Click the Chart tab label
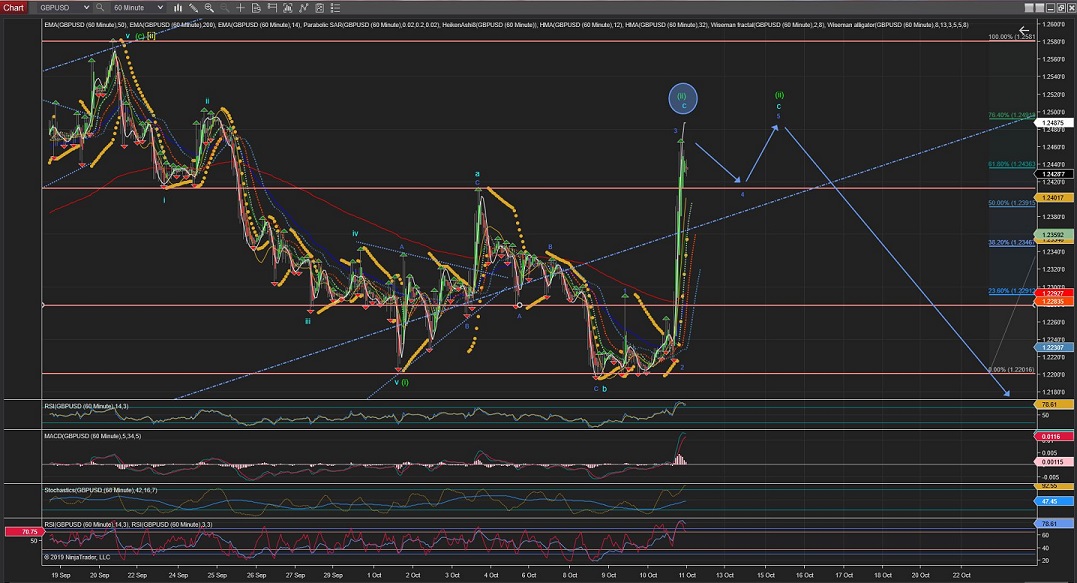Image resolution: width=1077 pixels, height=583 pixels. pos(14,6)
